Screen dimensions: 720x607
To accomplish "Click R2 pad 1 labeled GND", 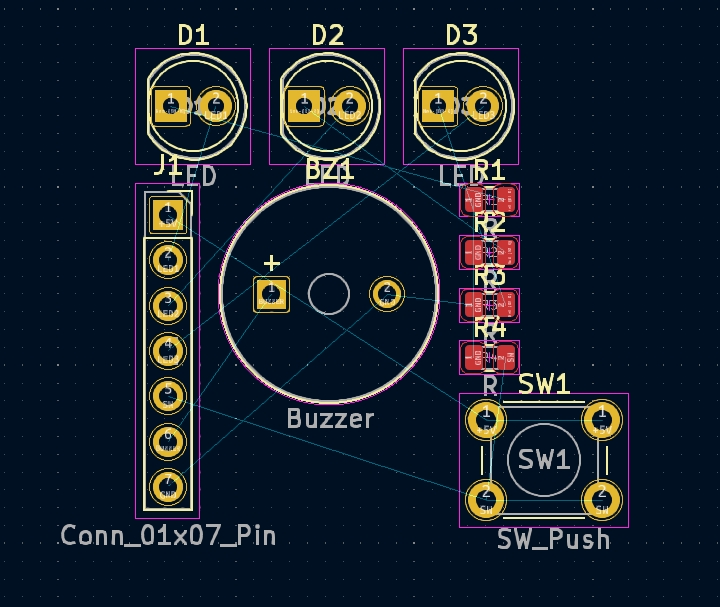I will (x=474, y=253).
